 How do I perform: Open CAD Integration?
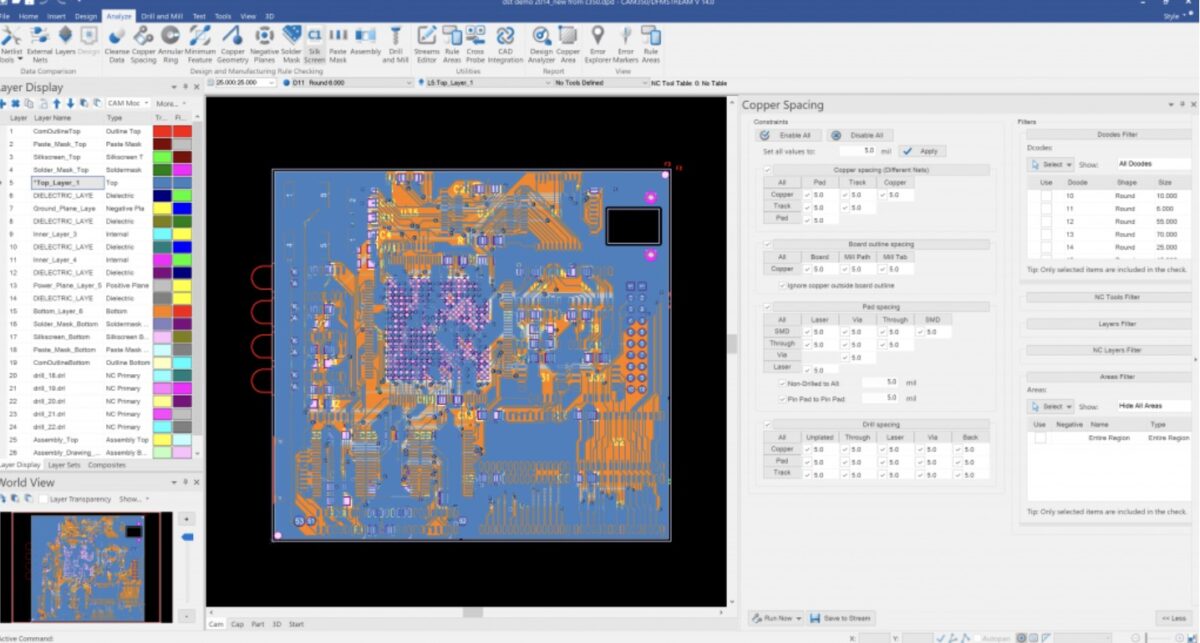click(505, 44)
